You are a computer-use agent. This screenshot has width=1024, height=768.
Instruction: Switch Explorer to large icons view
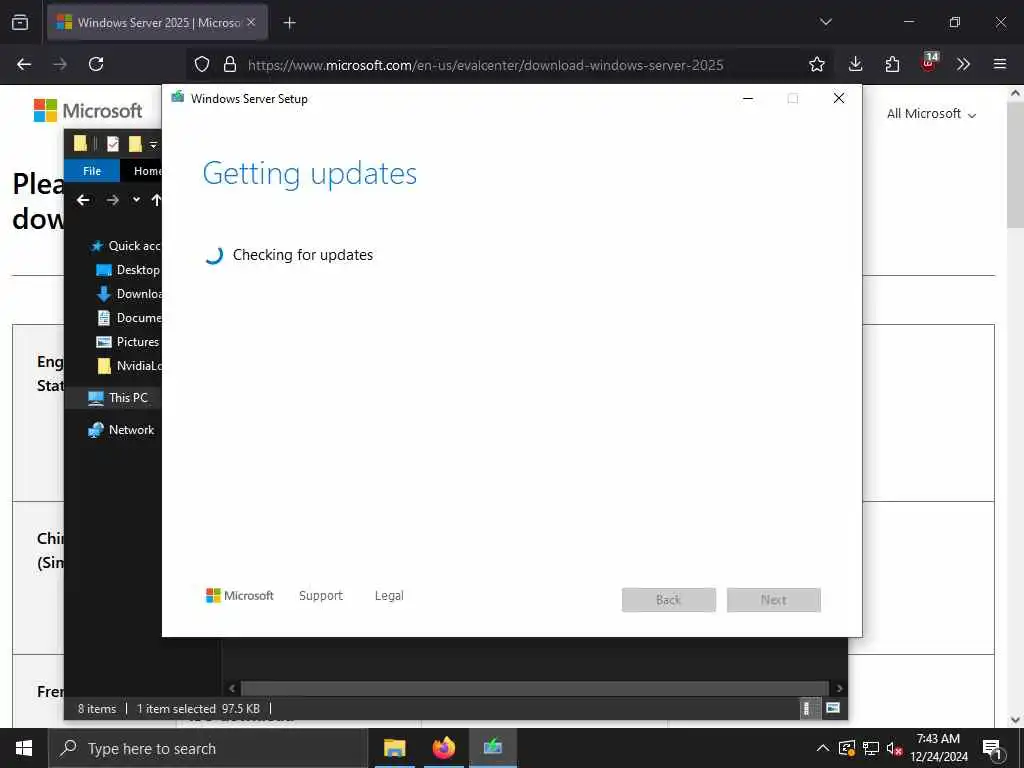click(833, 708)
